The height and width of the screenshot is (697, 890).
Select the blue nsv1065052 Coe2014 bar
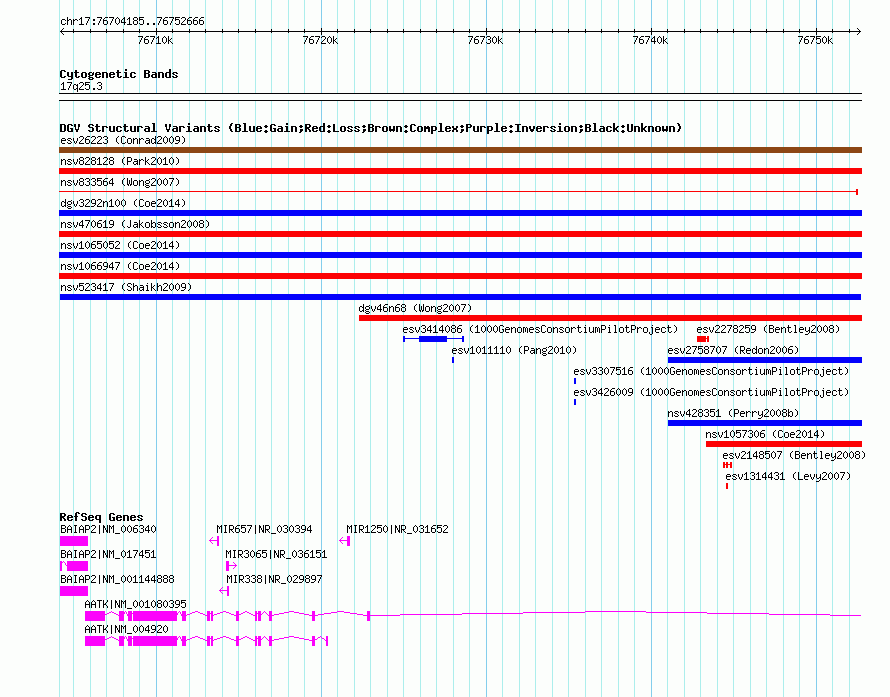coord(460,255)
